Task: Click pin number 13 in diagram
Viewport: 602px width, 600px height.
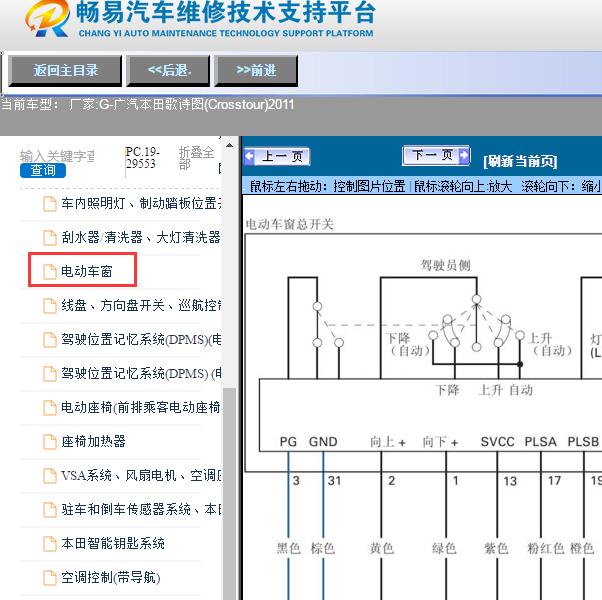Action: point(510,481)
